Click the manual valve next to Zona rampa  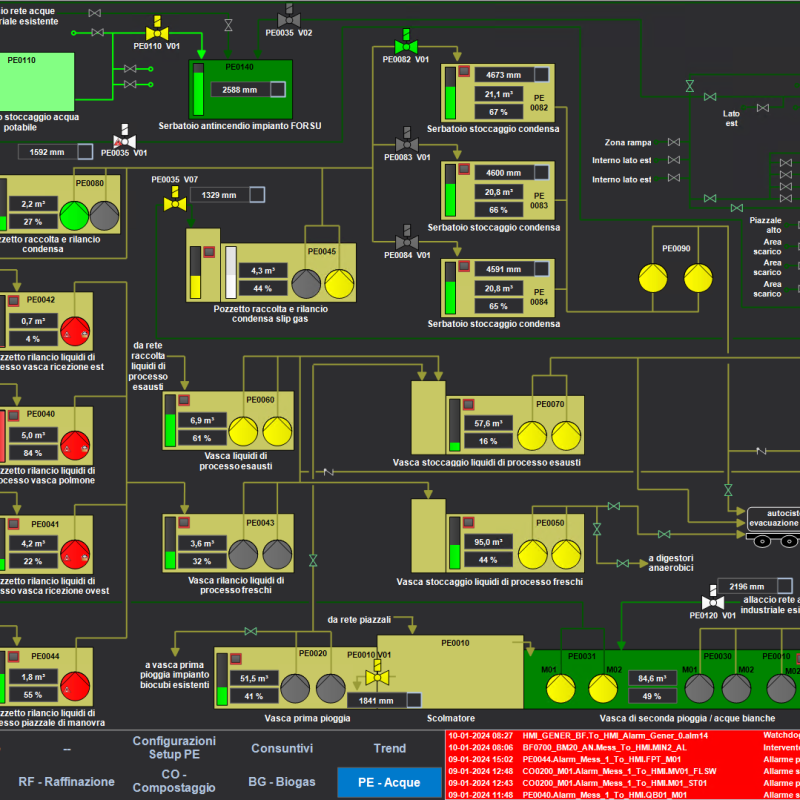(x=673, y=142)
